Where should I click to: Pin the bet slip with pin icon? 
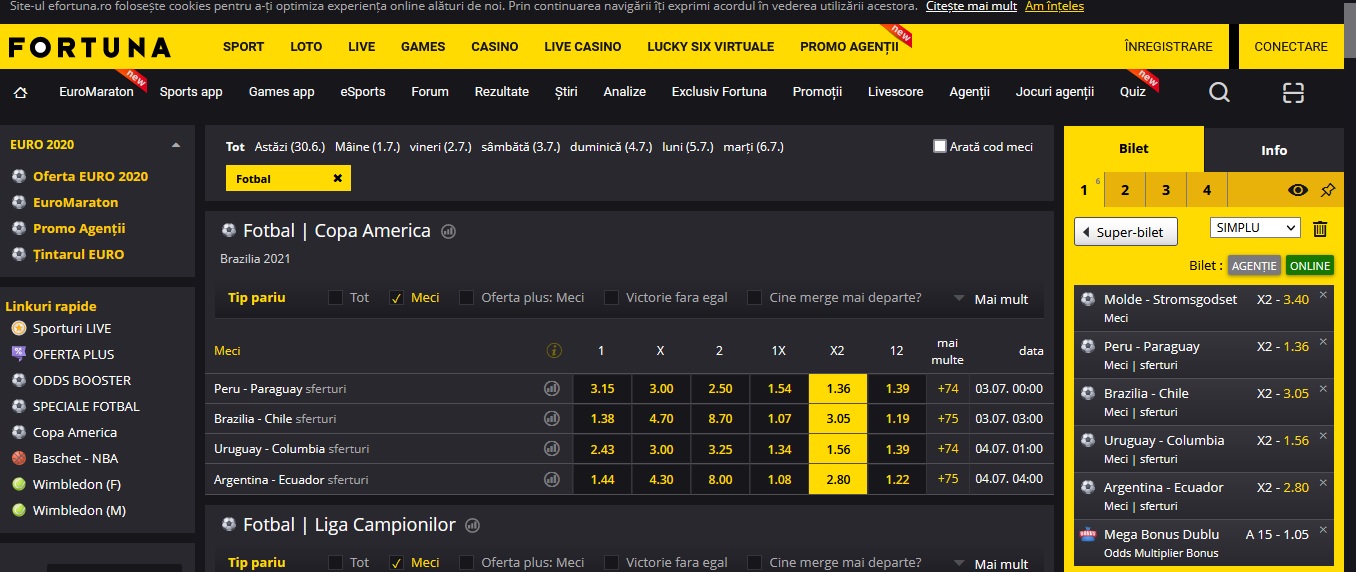[x=1327, y=190]
